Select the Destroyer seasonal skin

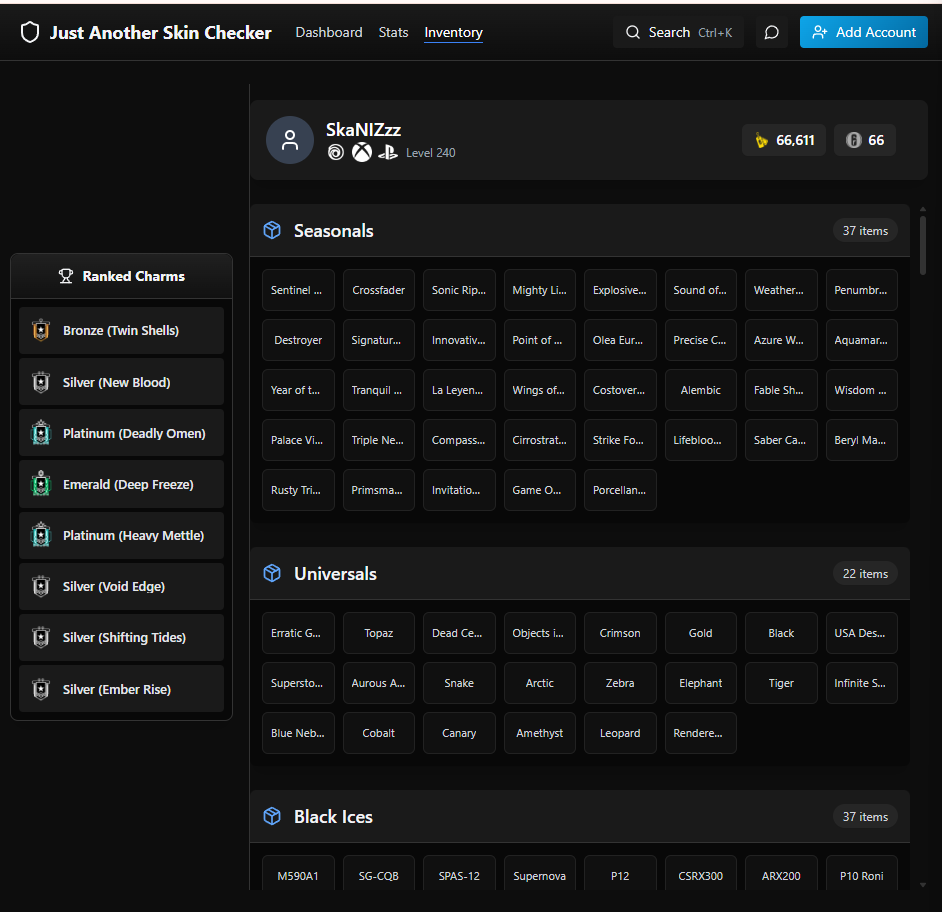click(298, 340)
